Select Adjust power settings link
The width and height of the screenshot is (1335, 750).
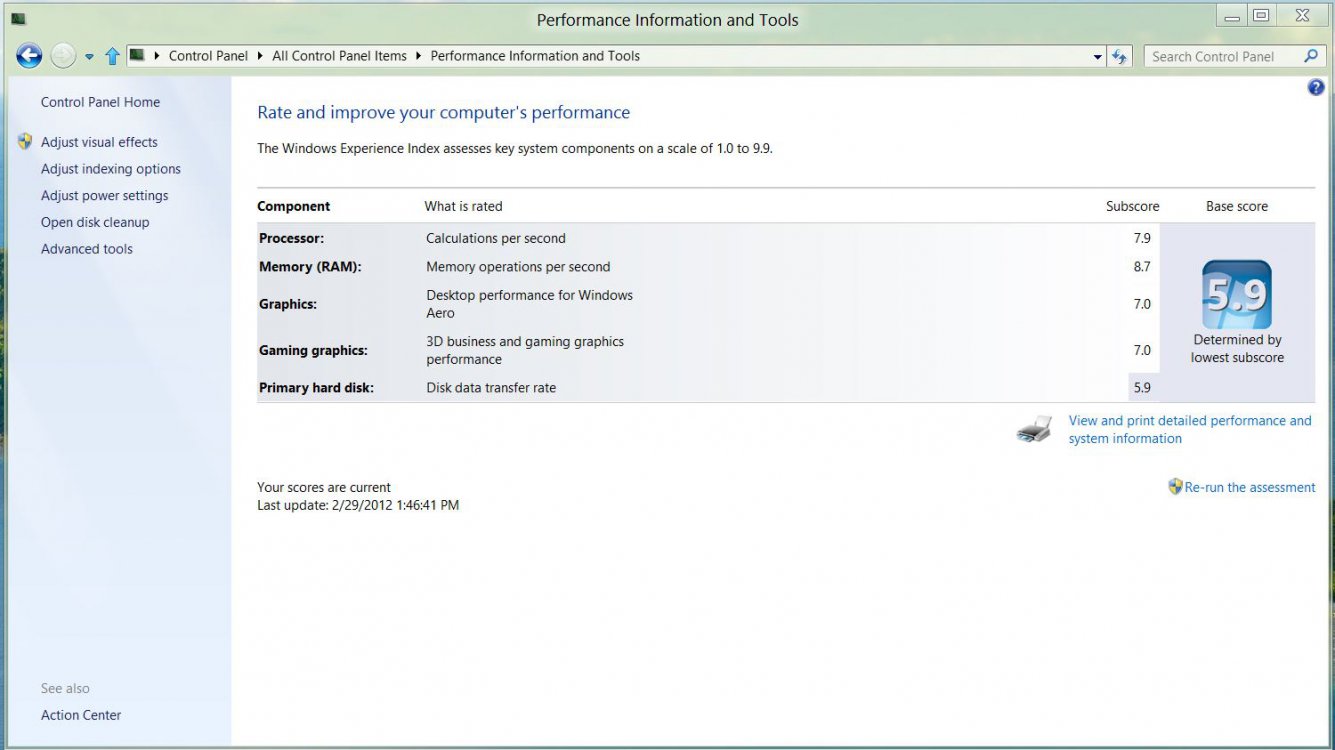coord(104,196)
